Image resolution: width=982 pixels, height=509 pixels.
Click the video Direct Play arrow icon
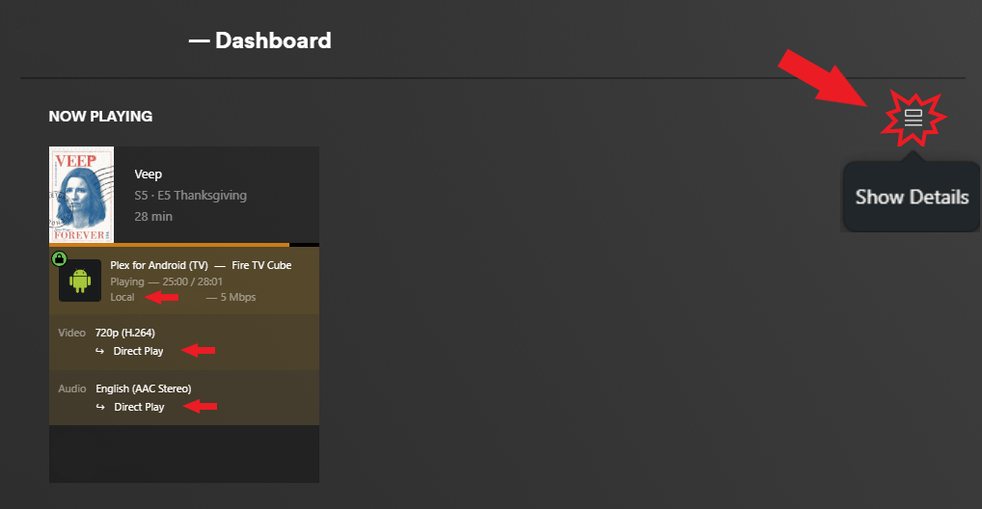coord(100,351)
